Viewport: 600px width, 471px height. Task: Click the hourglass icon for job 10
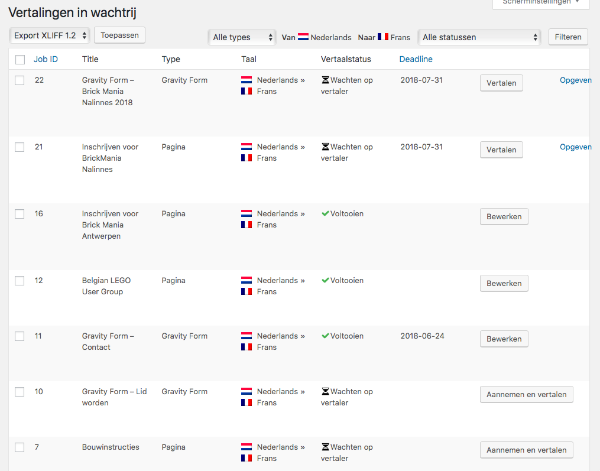(x=325, y=391)
